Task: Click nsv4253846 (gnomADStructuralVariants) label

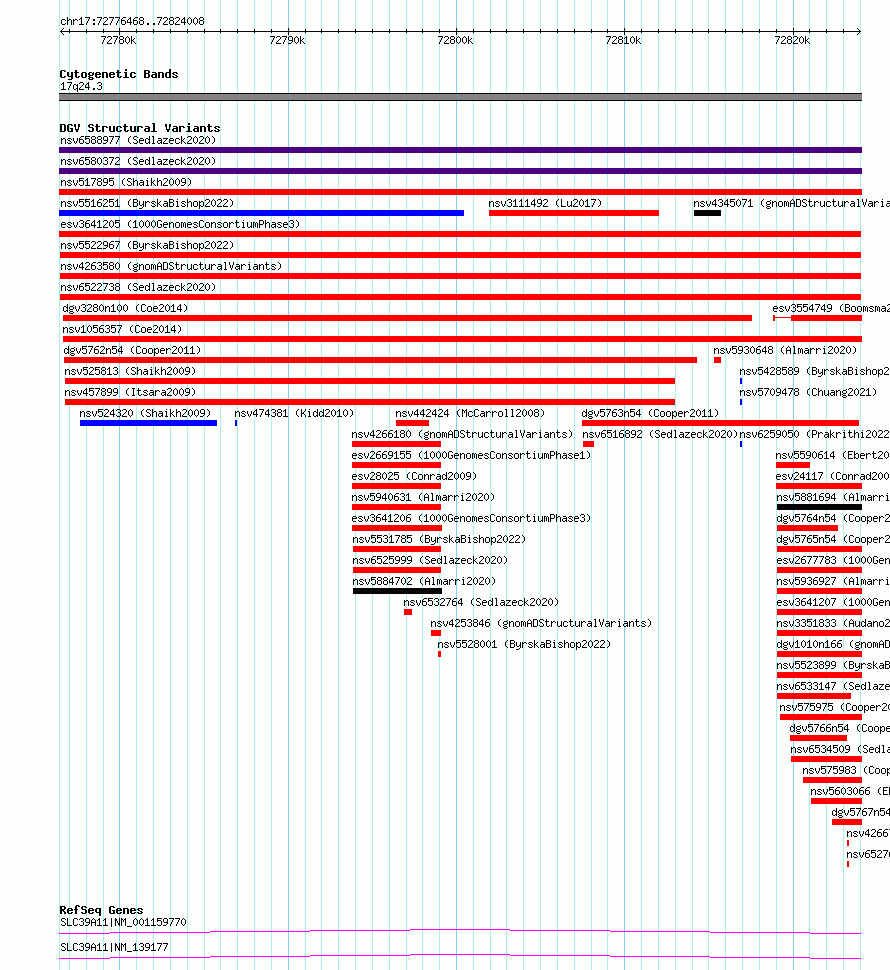Action: pos(541,624)
